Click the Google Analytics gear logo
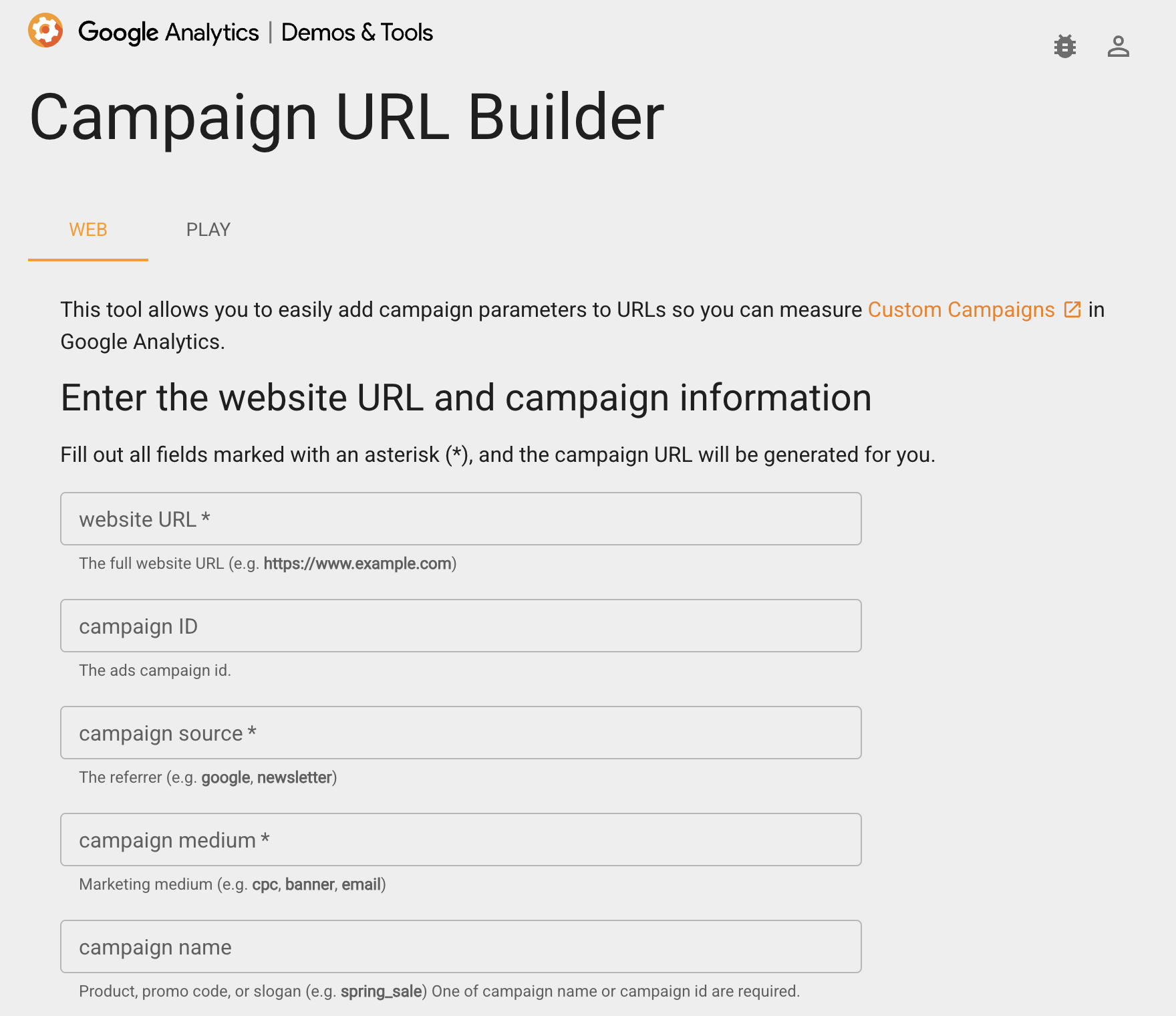 [x=45, y=31]
